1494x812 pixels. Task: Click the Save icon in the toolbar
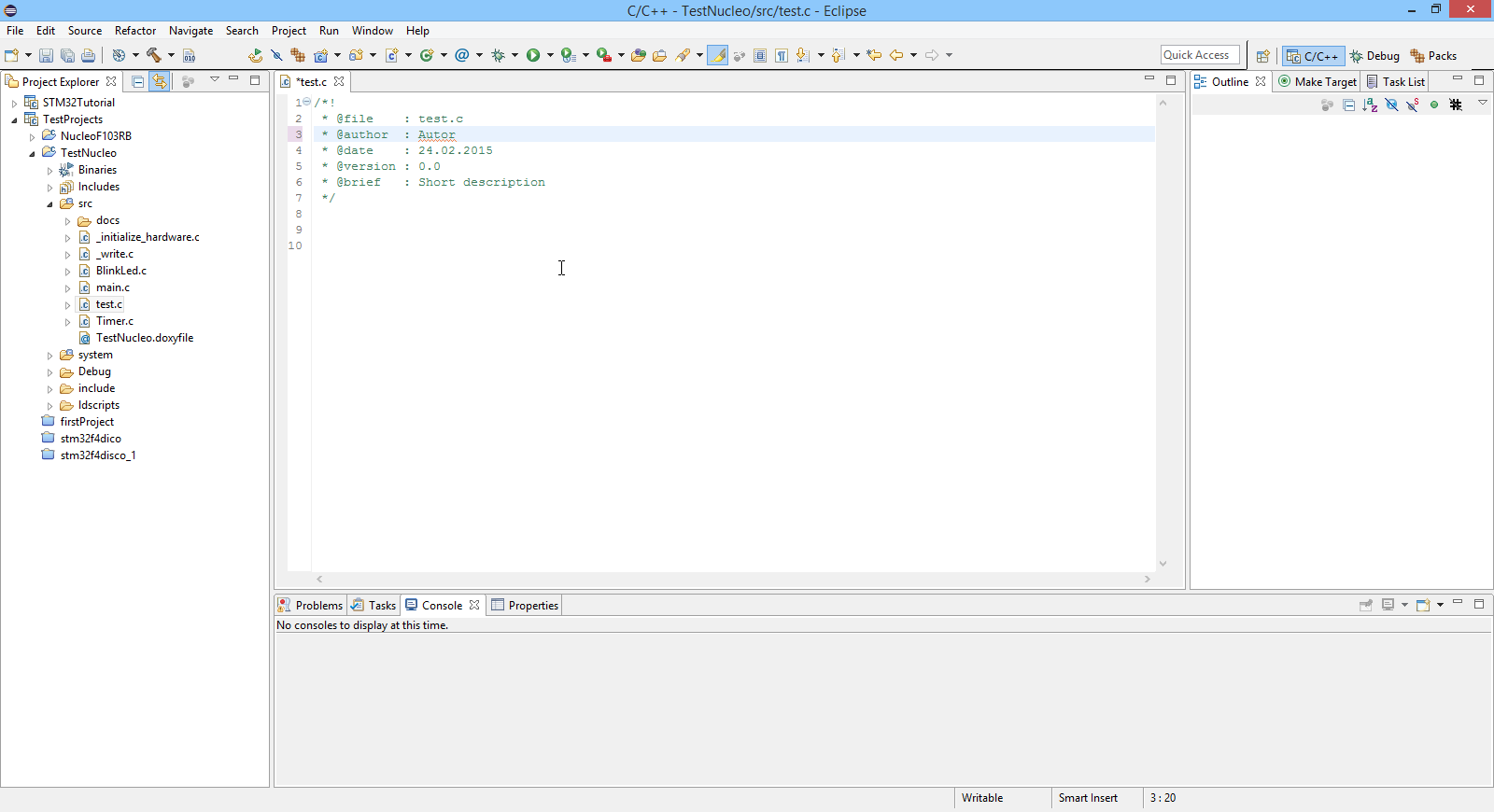46,56
